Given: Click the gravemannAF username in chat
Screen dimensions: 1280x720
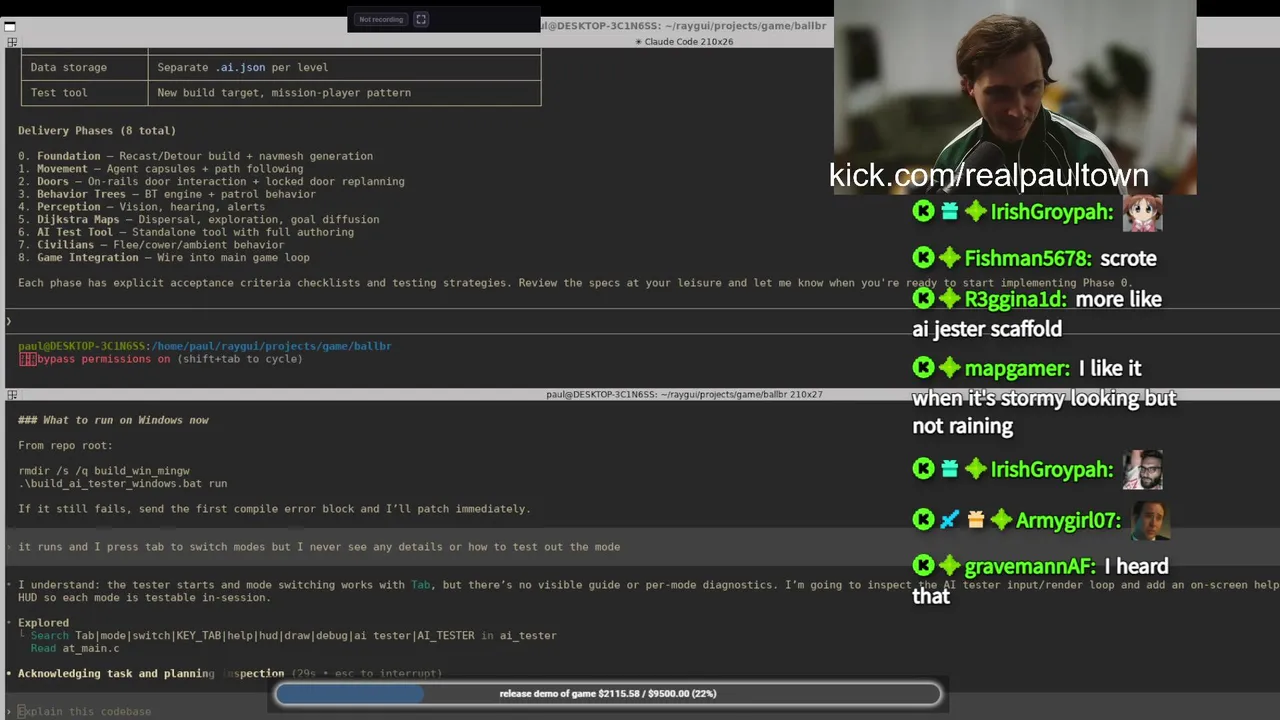Looking at the screenshot, I should pos(1030,566).
